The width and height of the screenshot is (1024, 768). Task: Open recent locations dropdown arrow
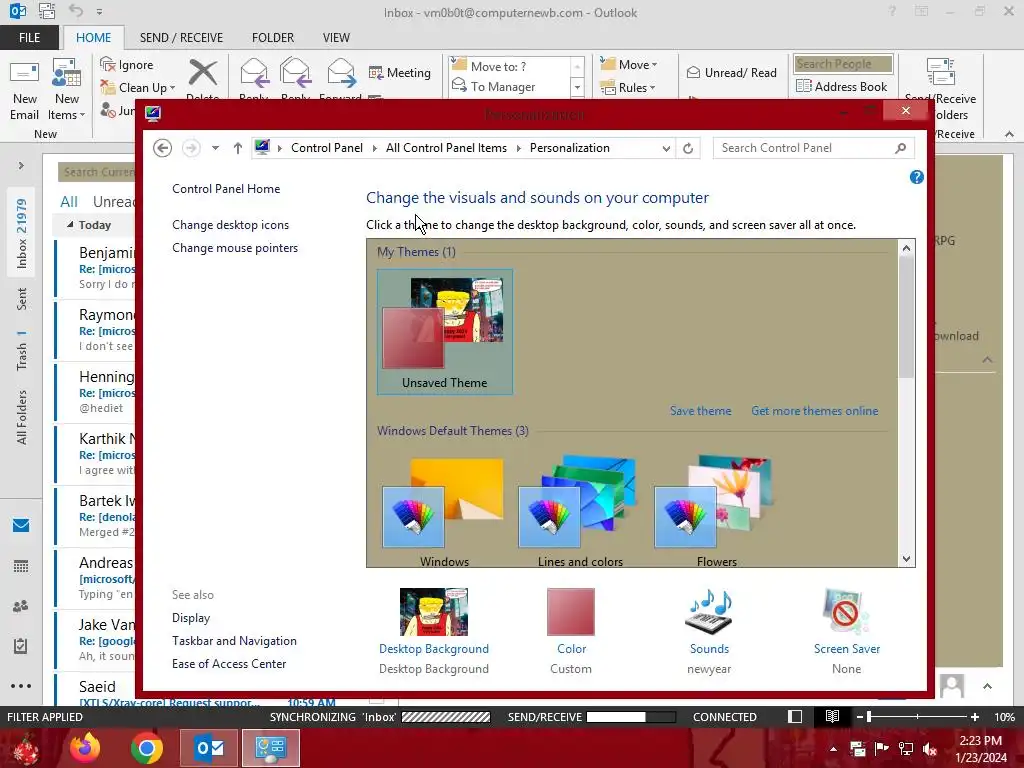(215, 148)
